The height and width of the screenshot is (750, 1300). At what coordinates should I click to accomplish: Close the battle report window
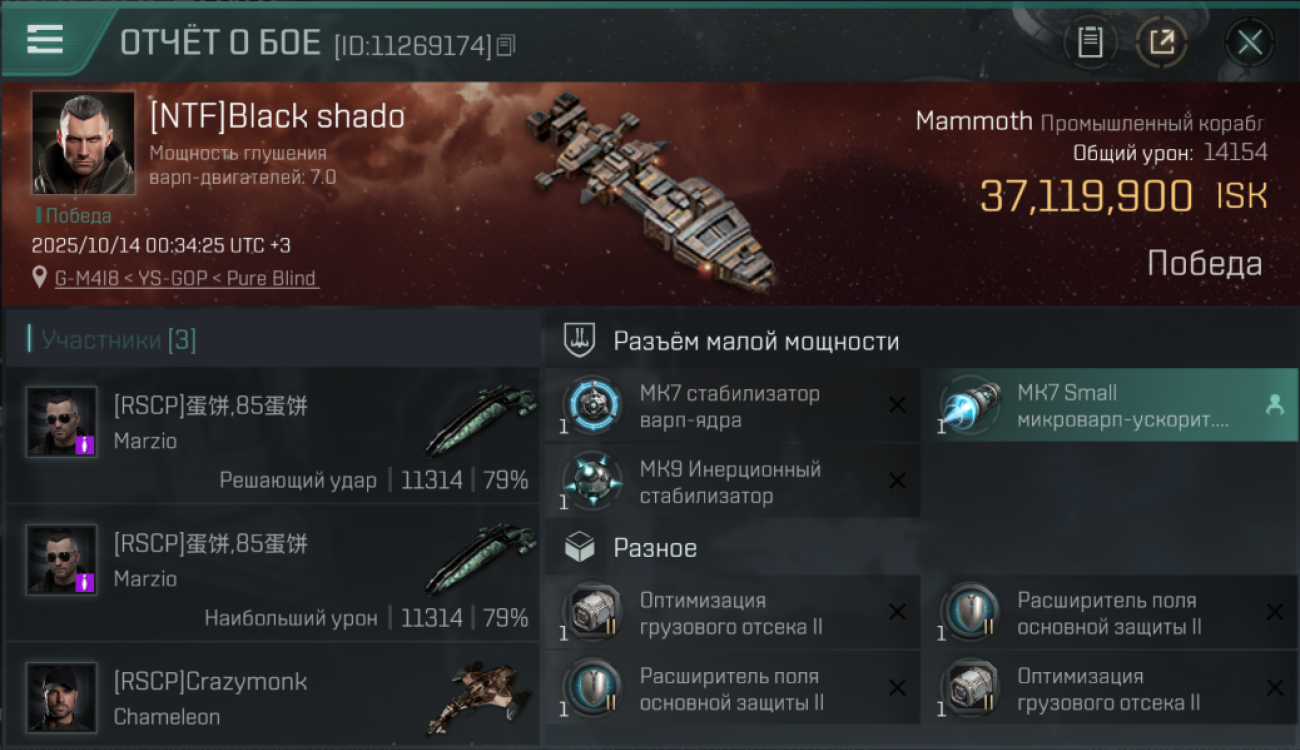[1250, 42]
